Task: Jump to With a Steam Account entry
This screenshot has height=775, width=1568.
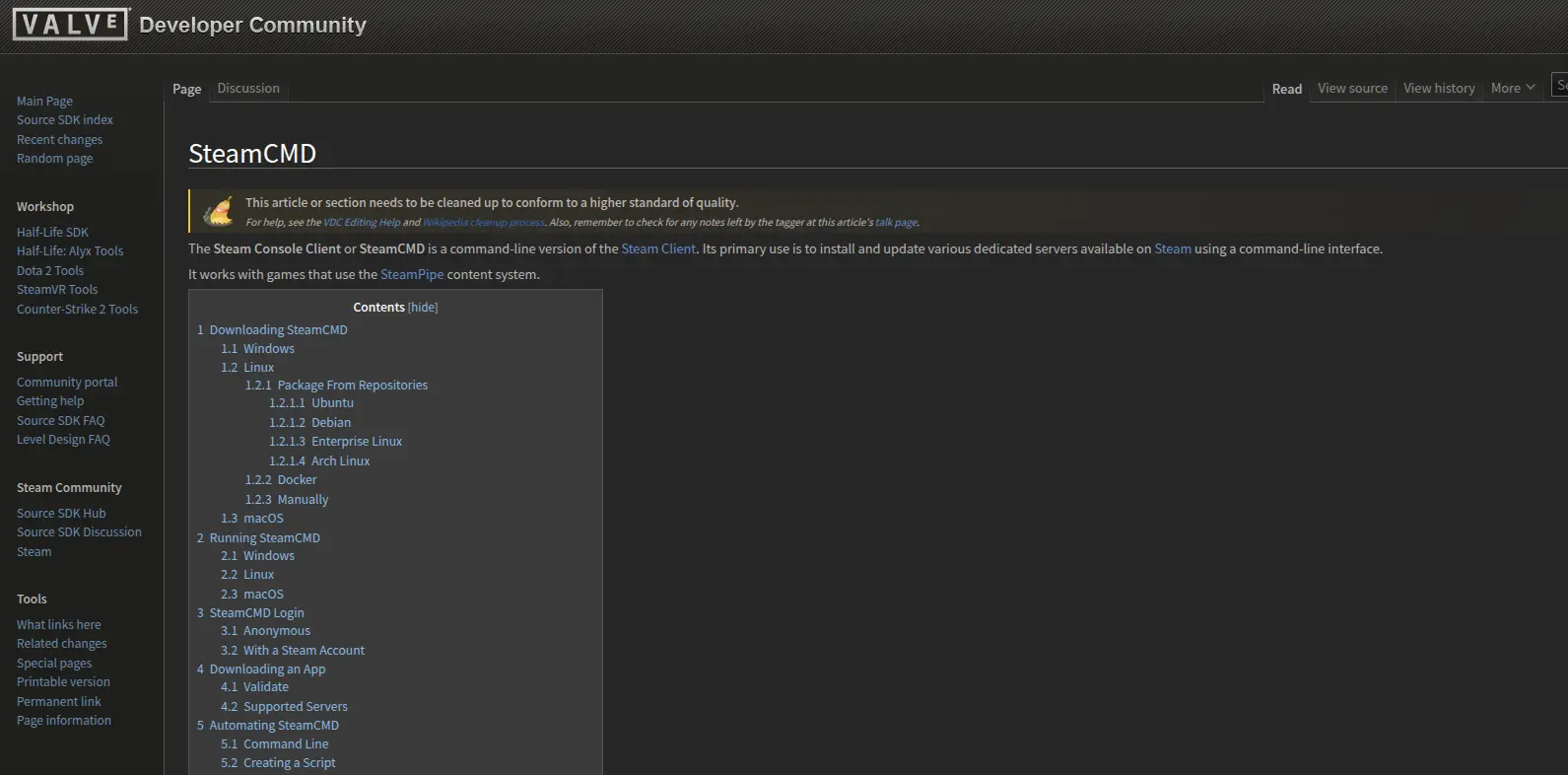Action: 293,650
